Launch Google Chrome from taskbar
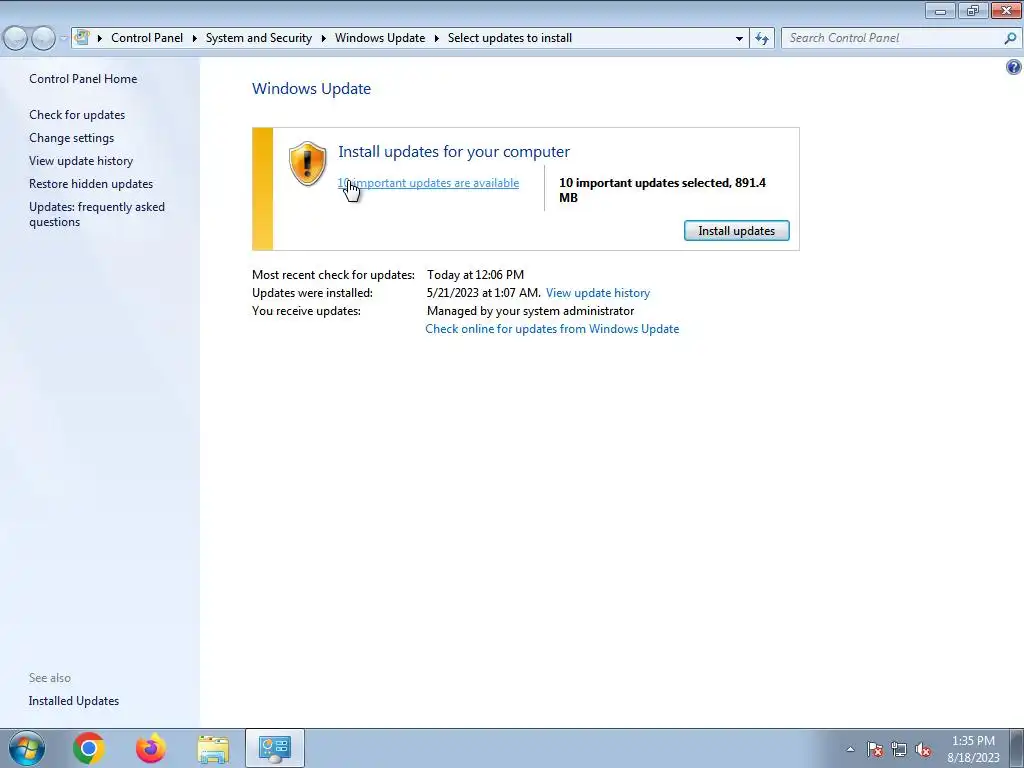 point(88,748)
